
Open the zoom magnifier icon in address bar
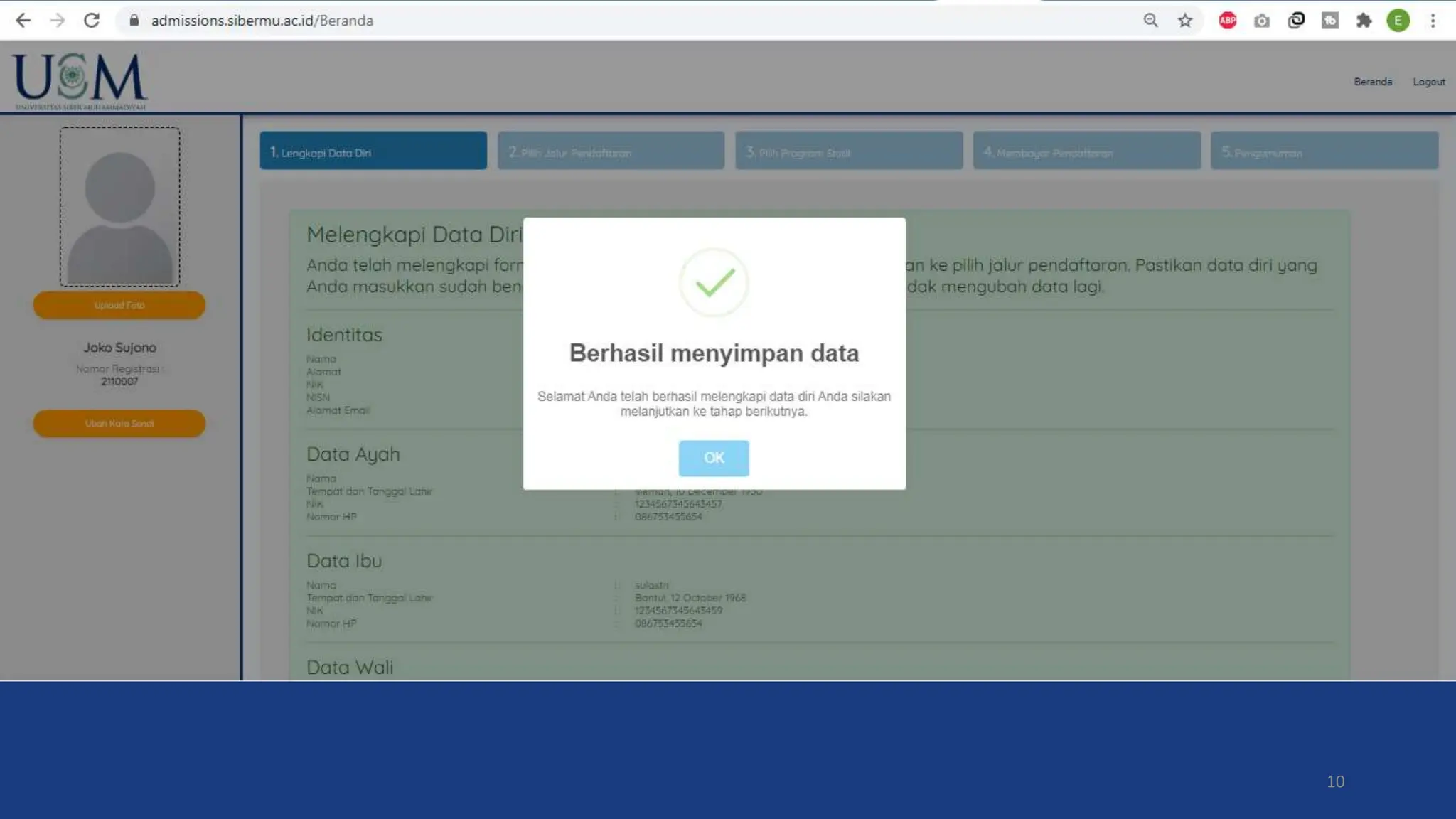click(1150, 21)
